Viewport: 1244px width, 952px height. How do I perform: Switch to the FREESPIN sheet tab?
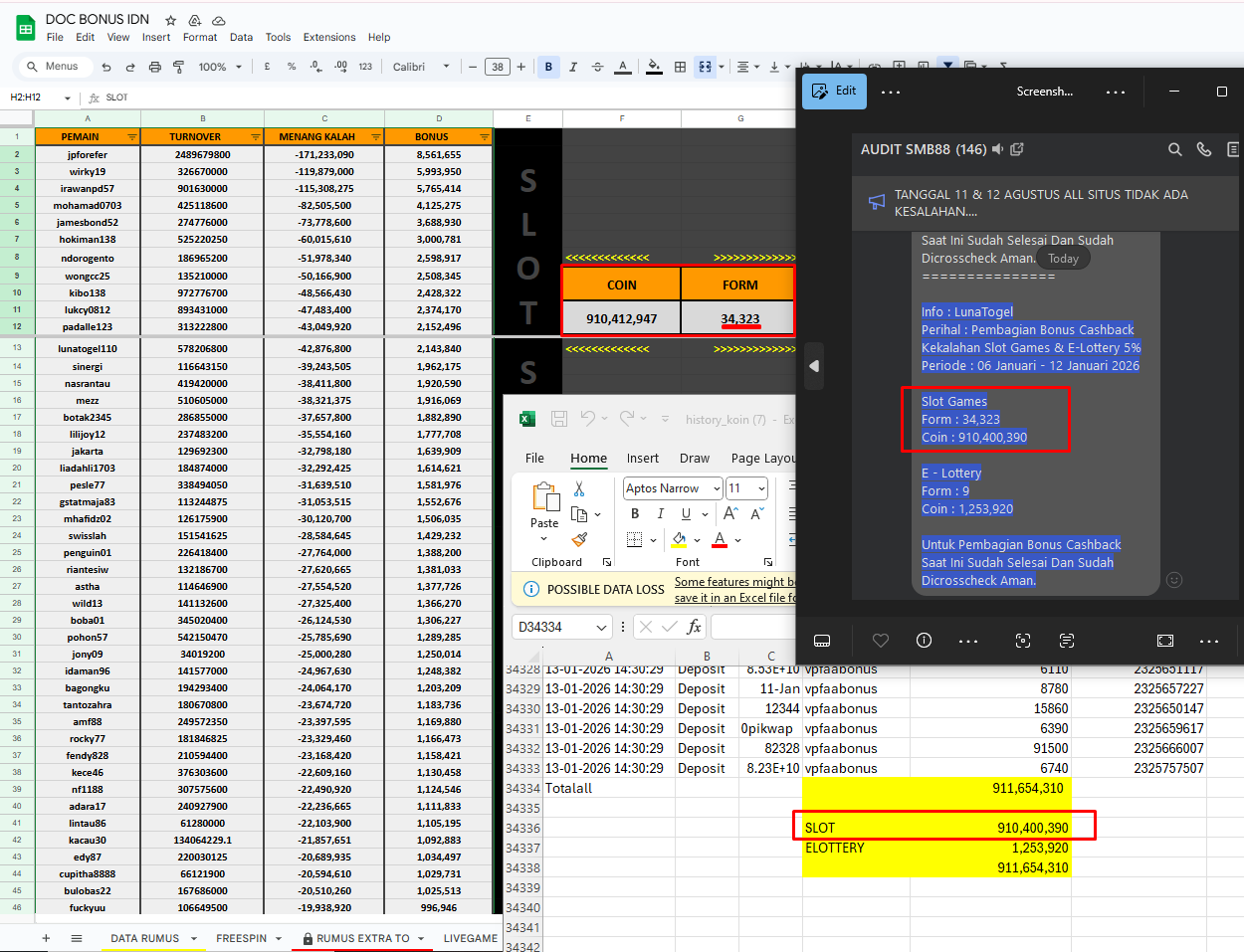point(241,938)
